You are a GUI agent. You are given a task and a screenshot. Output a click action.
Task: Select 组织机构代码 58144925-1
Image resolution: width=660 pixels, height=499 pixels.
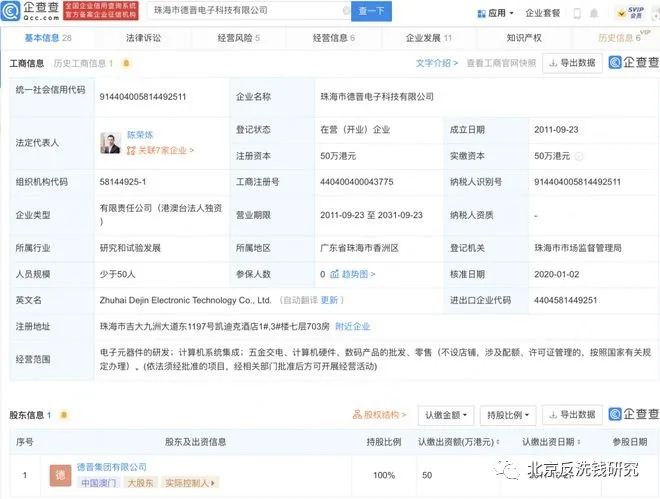tap(122, 182)
